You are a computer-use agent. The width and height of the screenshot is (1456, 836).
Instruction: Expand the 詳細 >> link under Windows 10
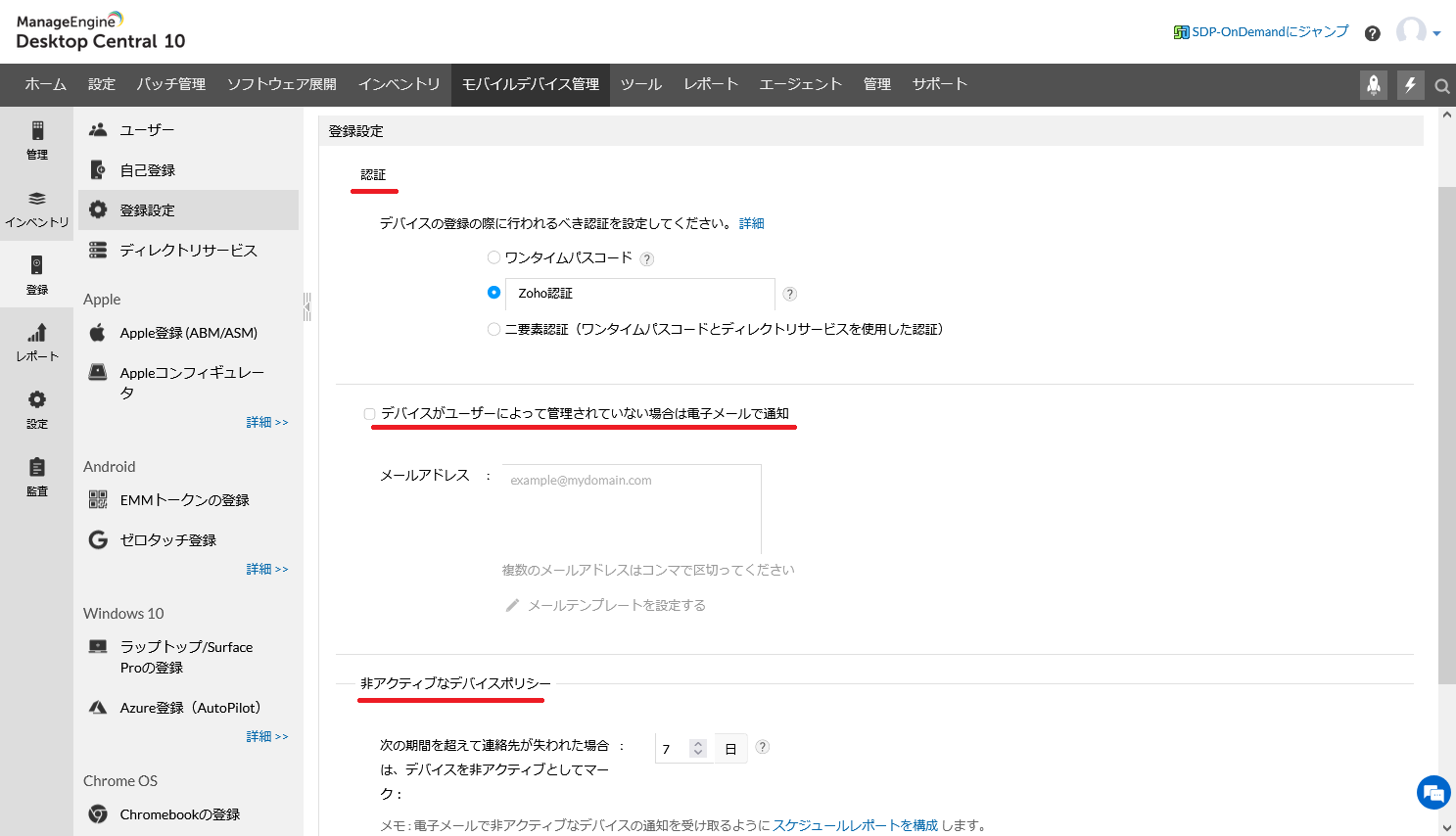pos(267,736)
